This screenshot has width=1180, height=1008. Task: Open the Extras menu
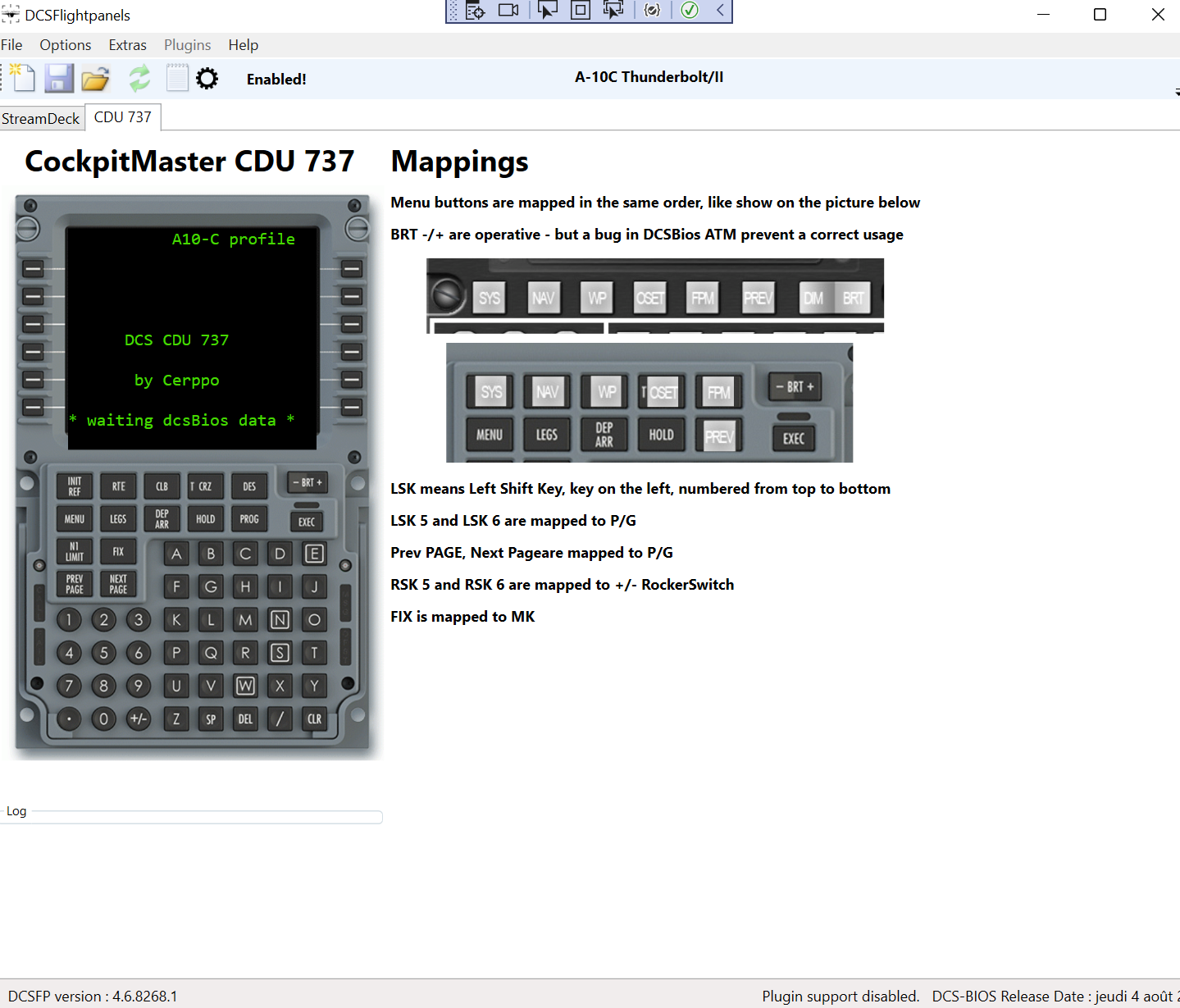pos(128,45)
